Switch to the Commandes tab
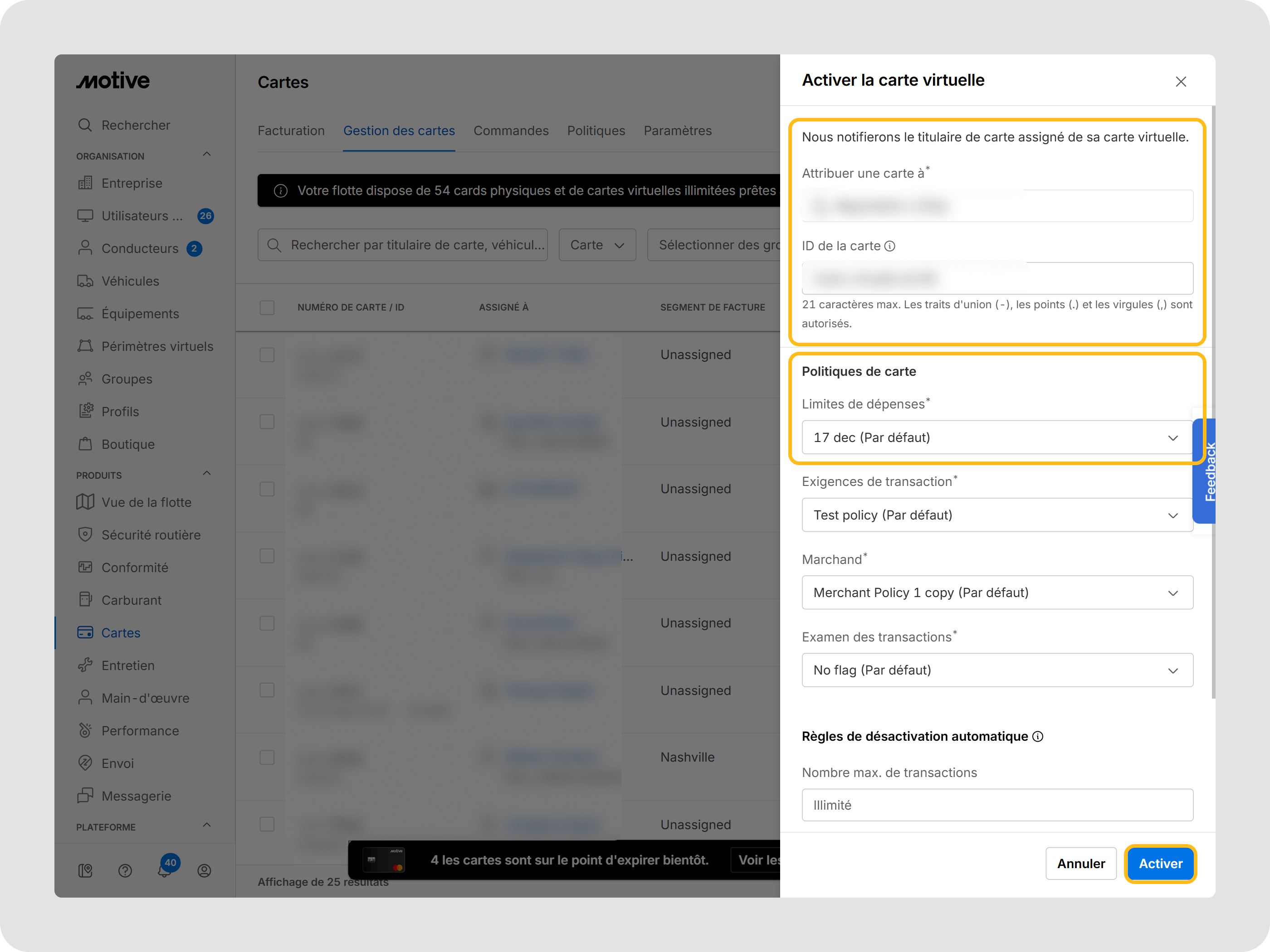Screen dimensions: 1270x952 (x=511, y=131)
